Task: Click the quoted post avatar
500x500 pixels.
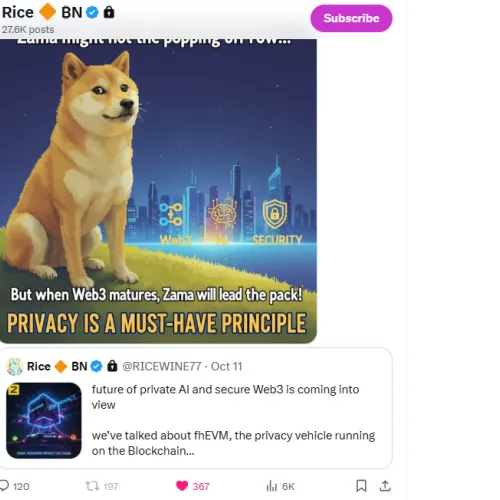Action: pos(14,366)
